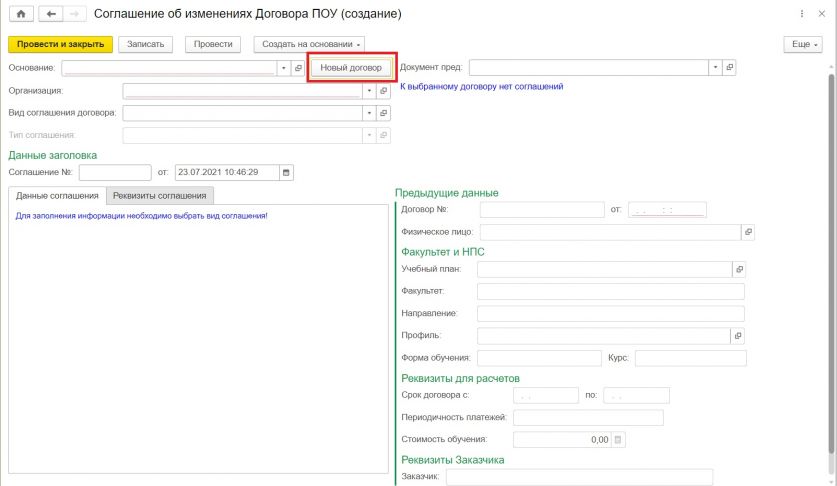Click the Провести и закрыть button
Screen dimensions: 837x486
pos(60,44)
